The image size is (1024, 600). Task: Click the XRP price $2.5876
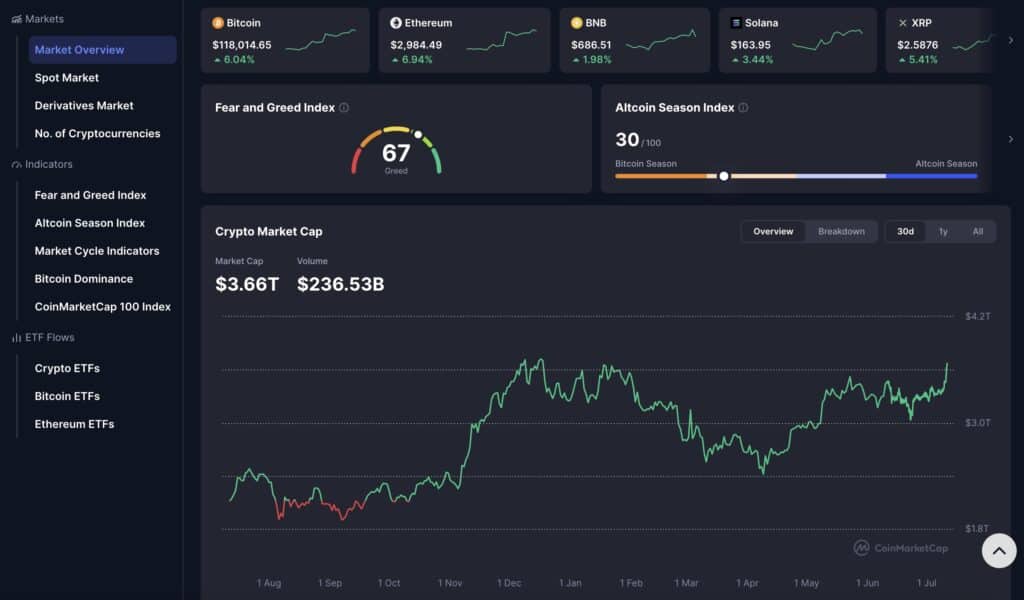[918, 45]
